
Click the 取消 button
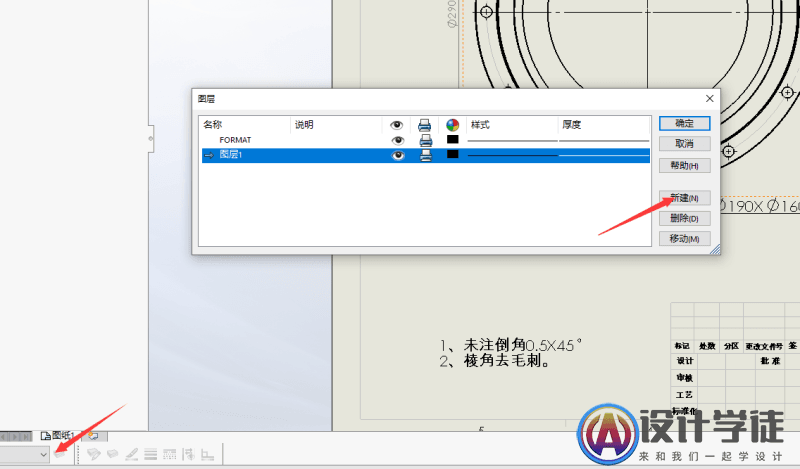684,144
